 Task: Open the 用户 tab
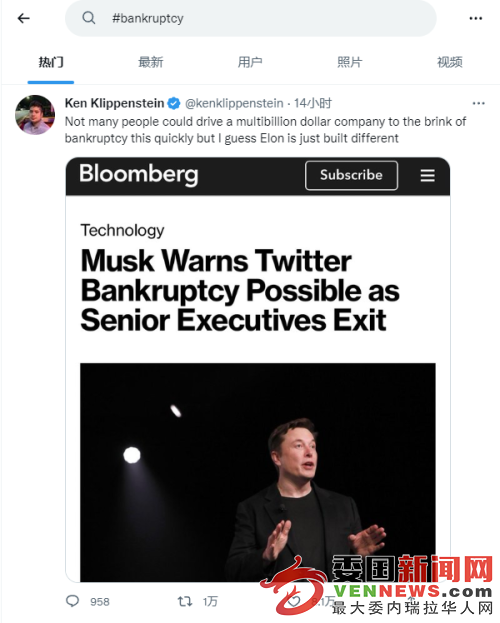click(x=250, y=62)
